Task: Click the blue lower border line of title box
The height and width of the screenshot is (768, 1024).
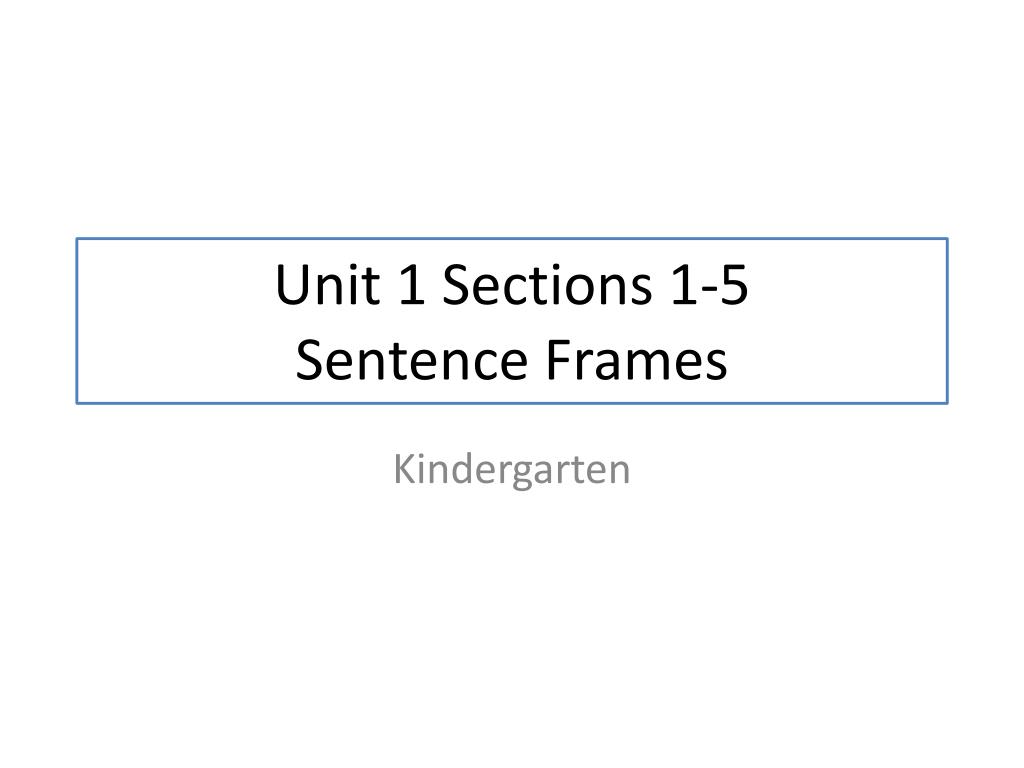Action: (512, 403)
